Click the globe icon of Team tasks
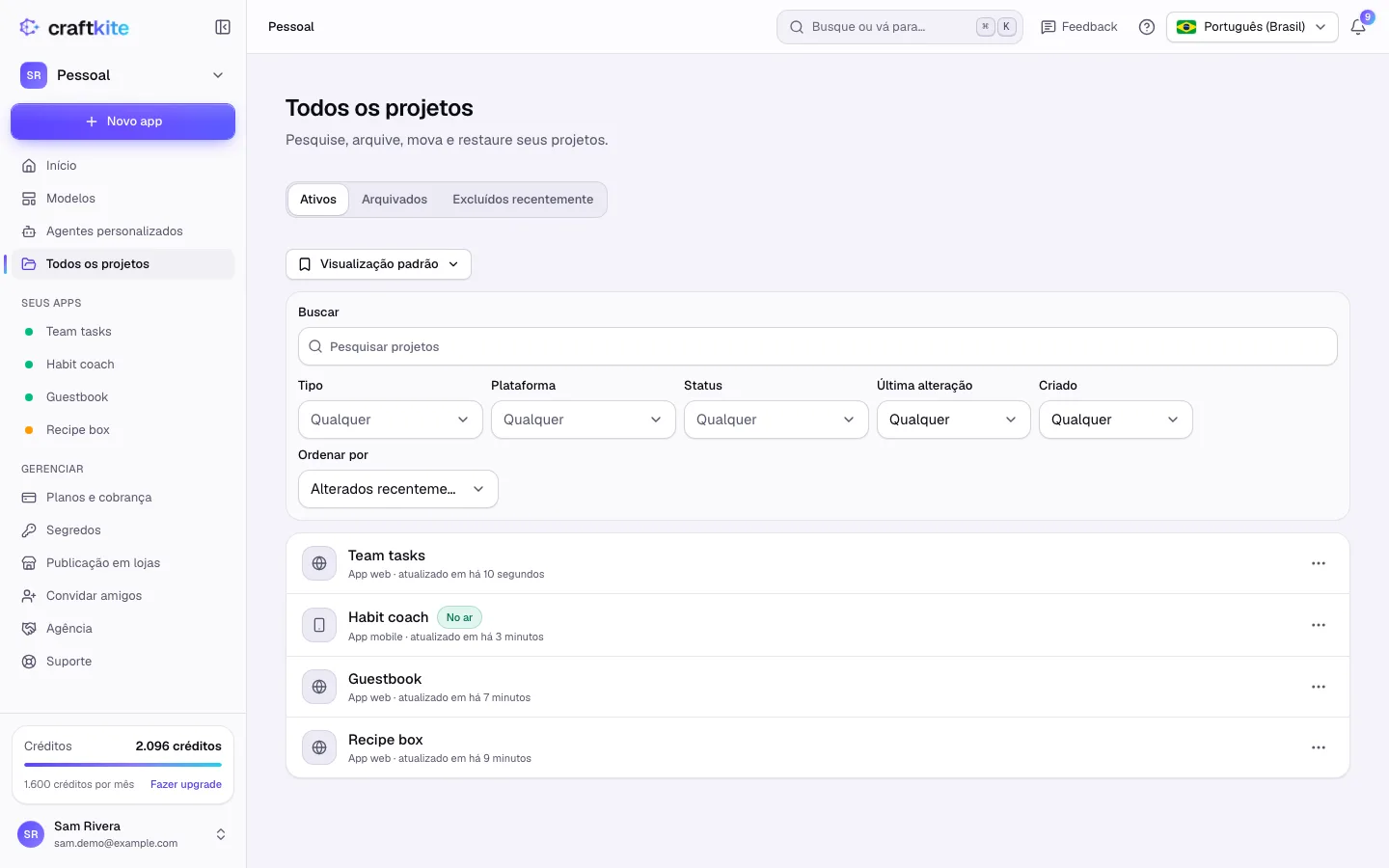1389x868 pixels. pos(319,563)
